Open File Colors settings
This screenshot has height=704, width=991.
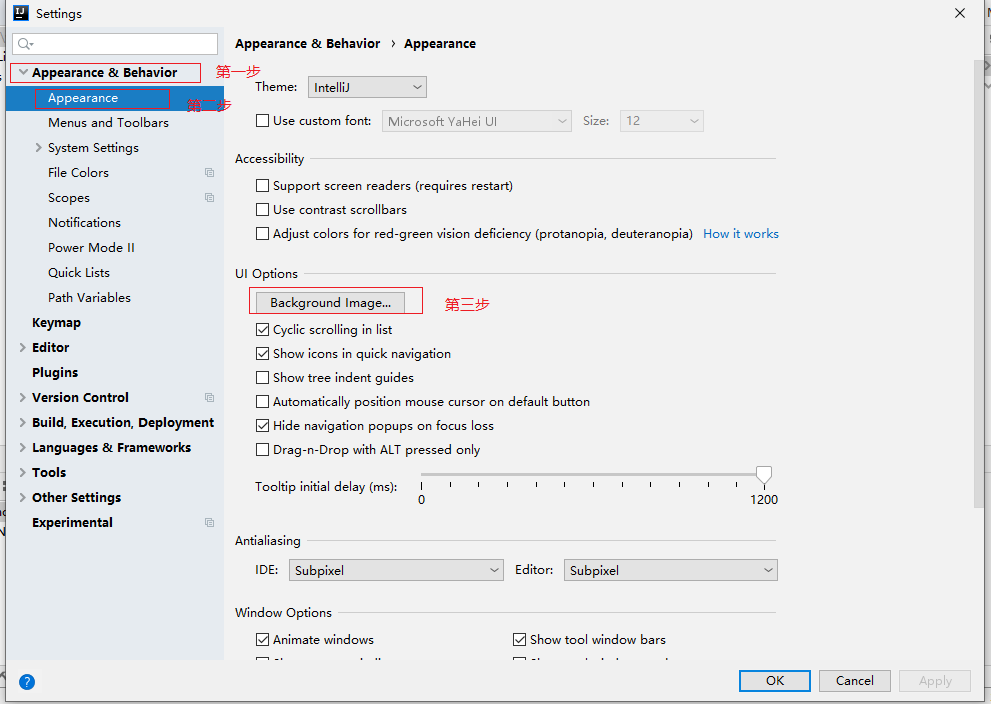point(78,173)
